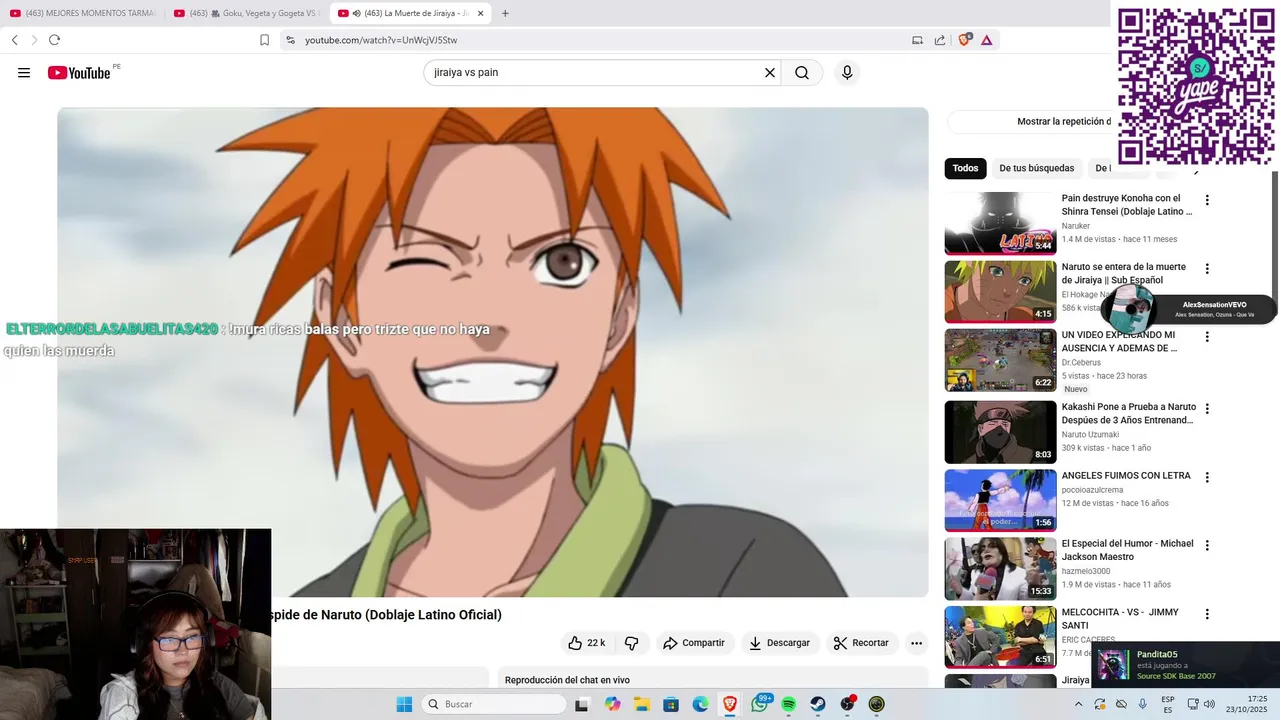This screenshot has height=720, width=1280.
Task: Open options menu for MELCOCHITA VS JIMMY SANTI
Action: (x=1207, y=614)
